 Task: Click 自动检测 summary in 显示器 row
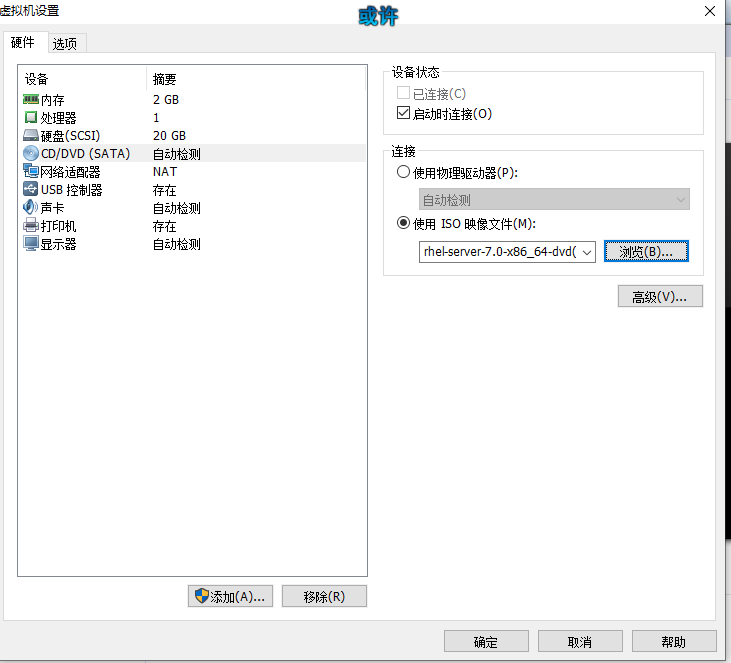pos(177,243)
